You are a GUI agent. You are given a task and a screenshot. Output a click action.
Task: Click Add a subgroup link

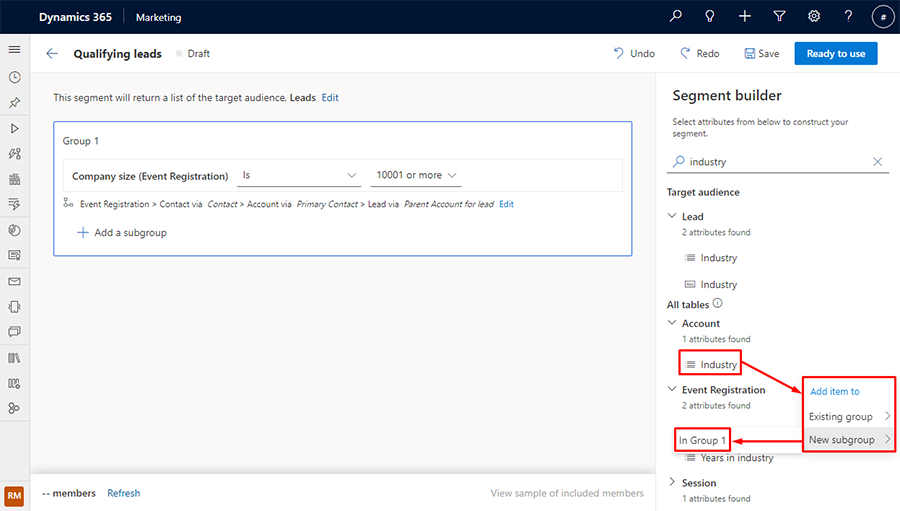click(x=122, y=232)
